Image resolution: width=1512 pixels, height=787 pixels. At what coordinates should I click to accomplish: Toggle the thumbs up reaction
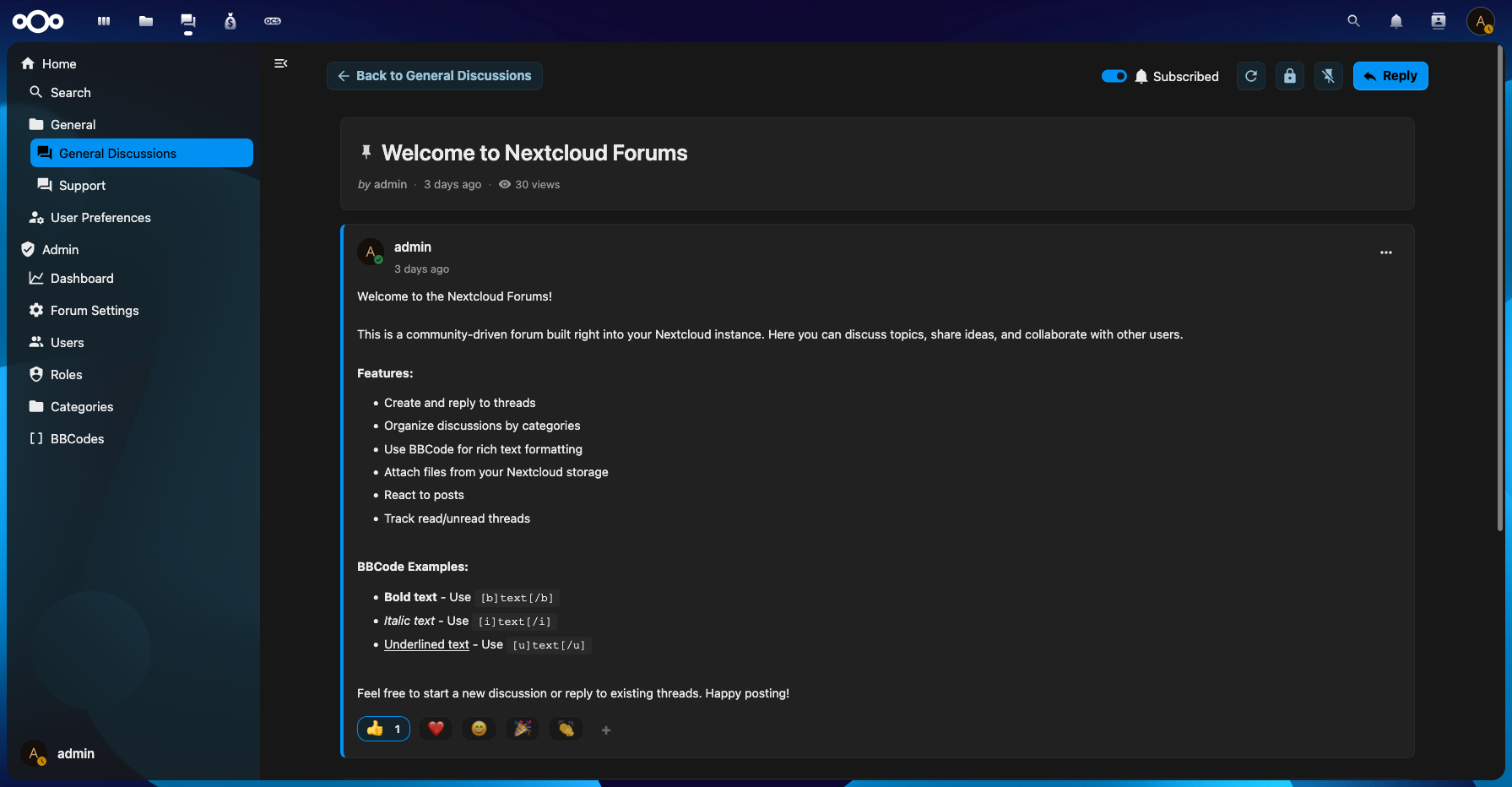click(384, 729)
